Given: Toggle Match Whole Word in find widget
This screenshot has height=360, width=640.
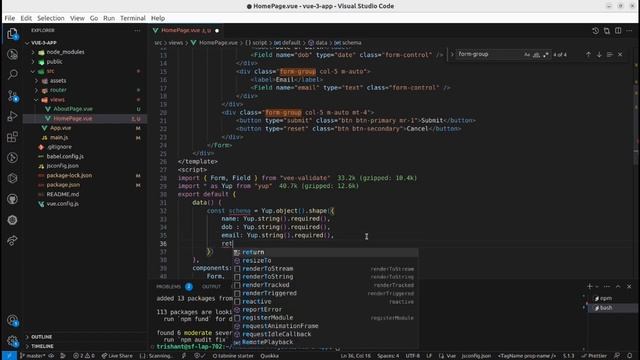Looking at the screenshot, I should pos(536,54).
